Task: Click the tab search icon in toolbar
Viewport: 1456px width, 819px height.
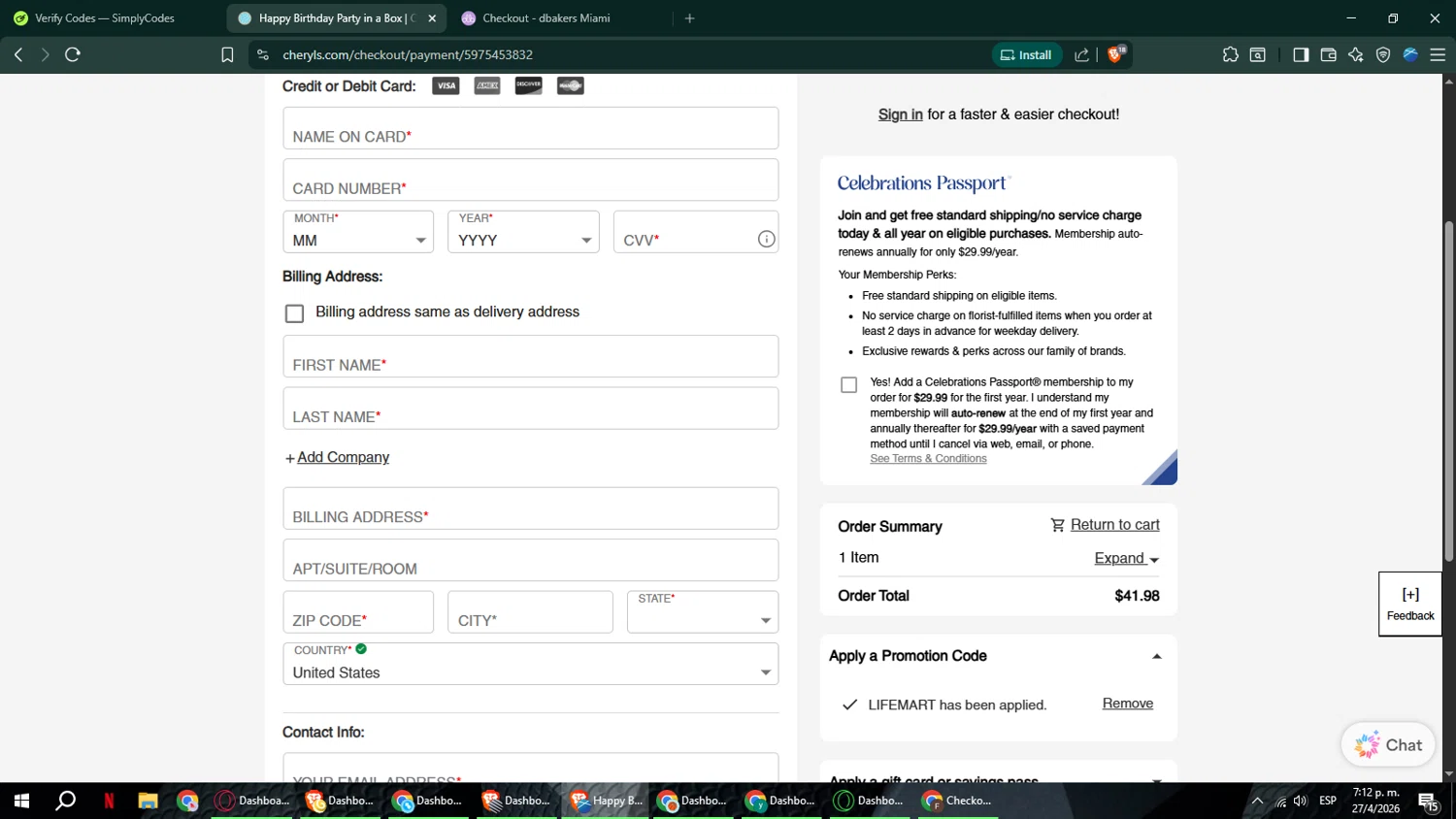Action: tap(1258, 55)
